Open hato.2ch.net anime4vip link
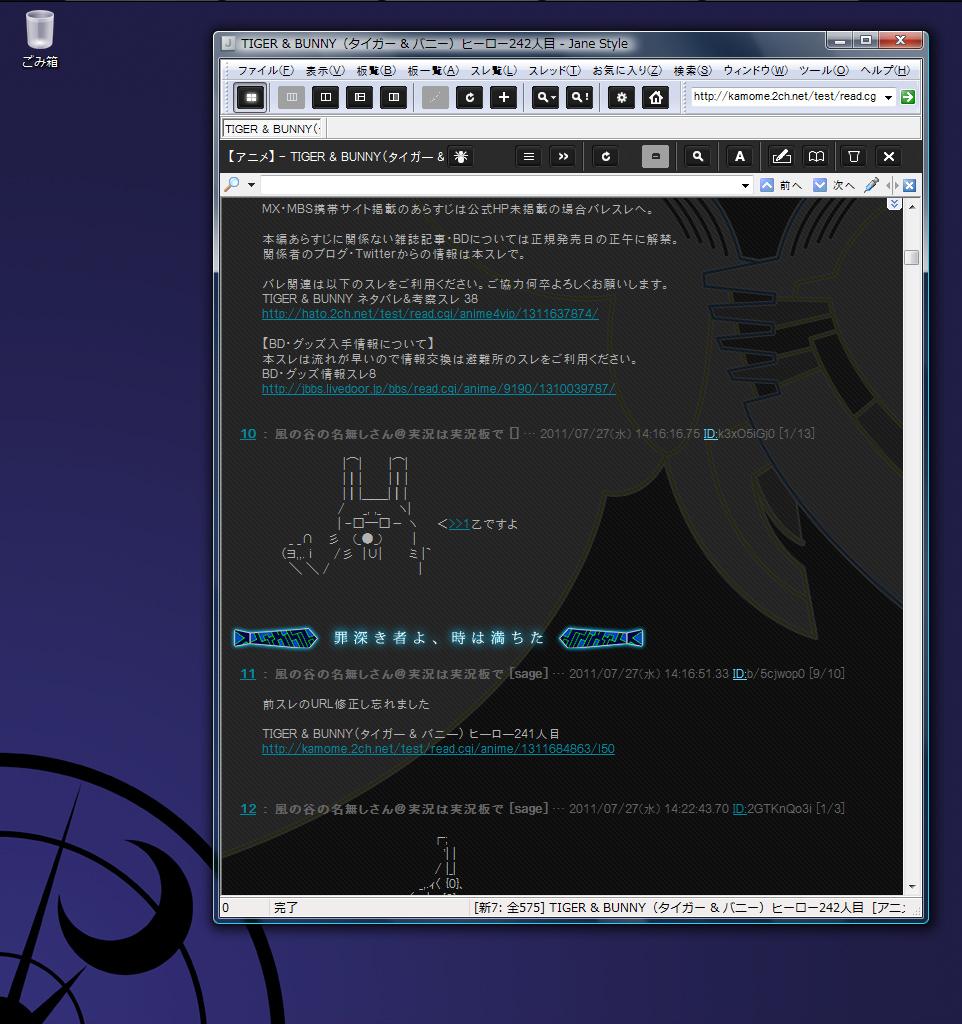The height and width of the screenshot is (1024, 962). 430,313
